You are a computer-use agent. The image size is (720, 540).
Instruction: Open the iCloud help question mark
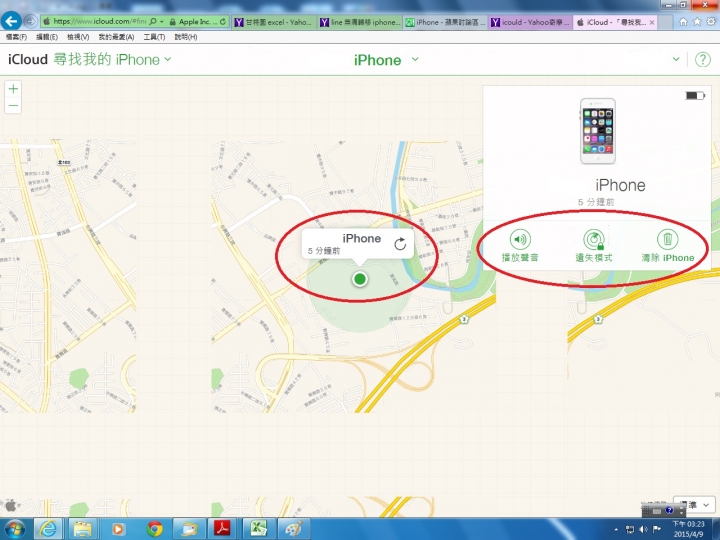coord(703,59)
